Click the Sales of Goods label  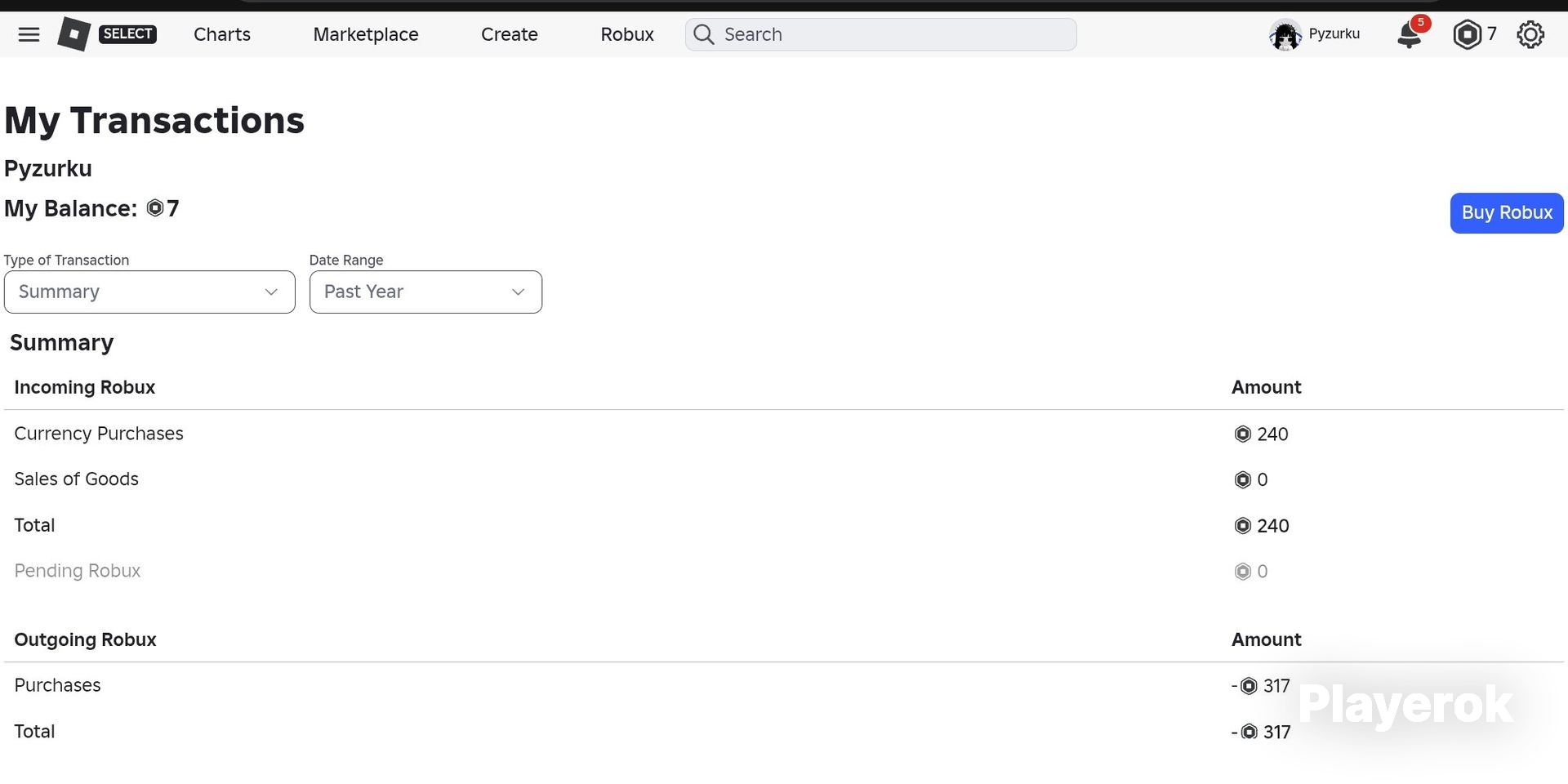pyautogui.click(x=77, y=479)
